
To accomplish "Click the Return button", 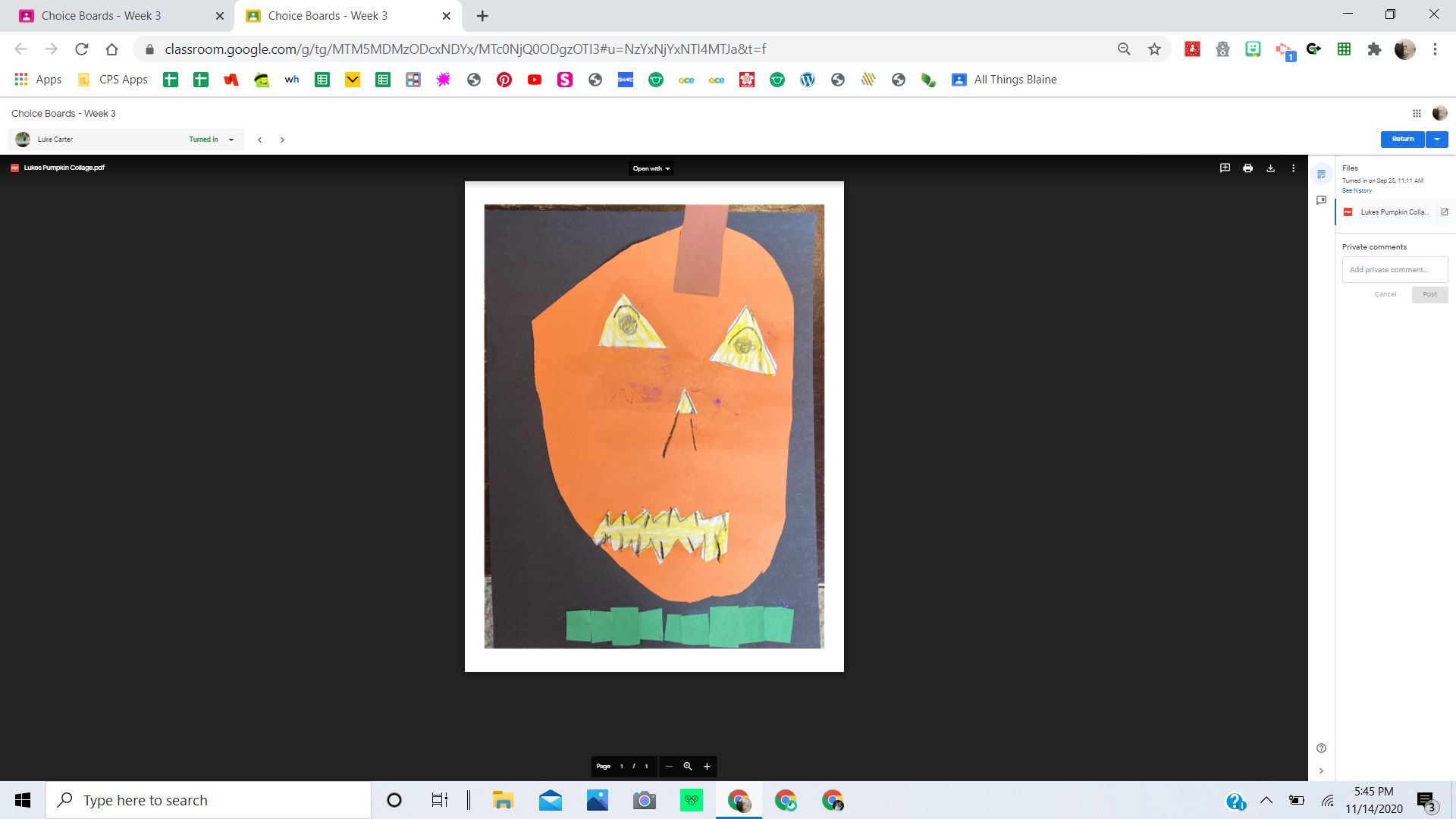I will pyautogui.click(x=1402, y=139).
